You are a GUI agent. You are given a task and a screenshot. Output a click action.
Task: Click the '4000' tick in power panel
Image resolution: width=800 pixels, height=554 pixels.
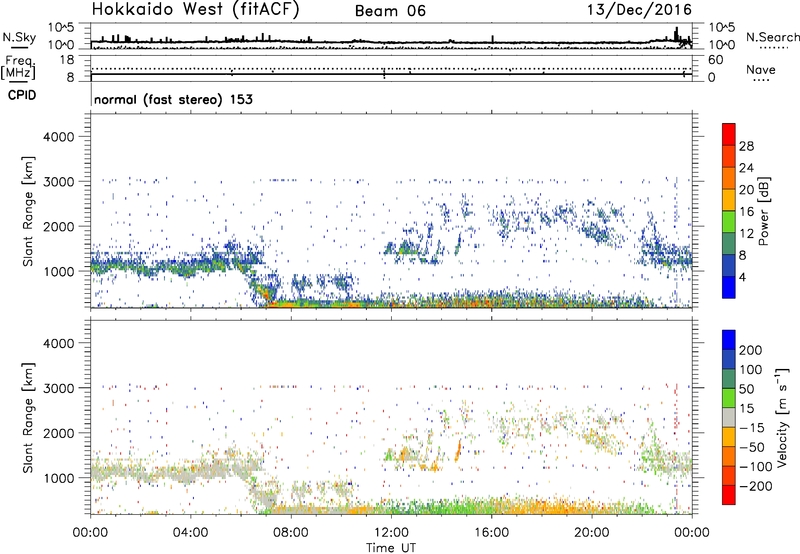click(x=58, y=137)
